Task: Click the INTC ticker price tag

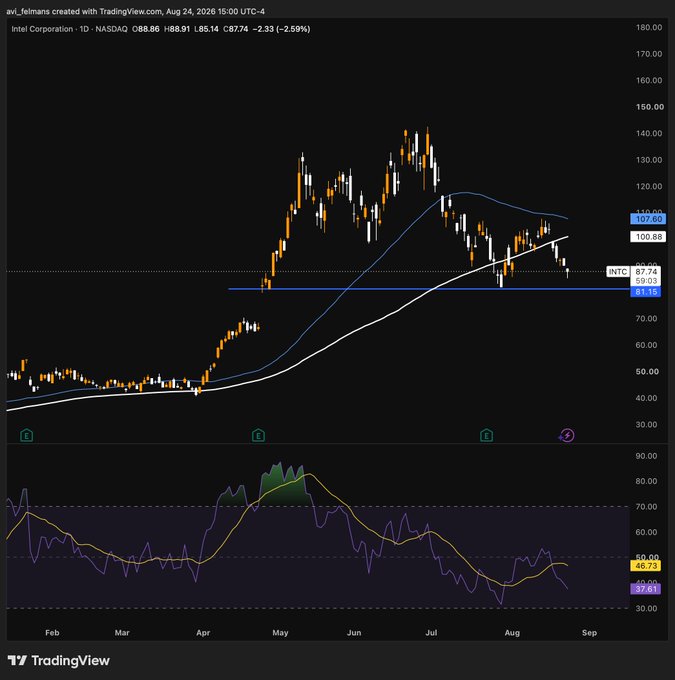Action: coord(618,272)
